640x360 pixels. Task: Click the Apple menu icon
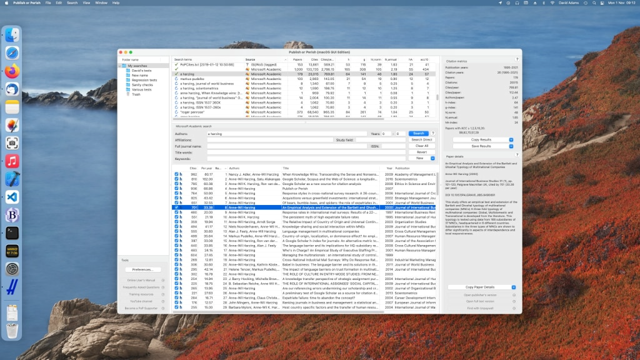coord(6,3)
